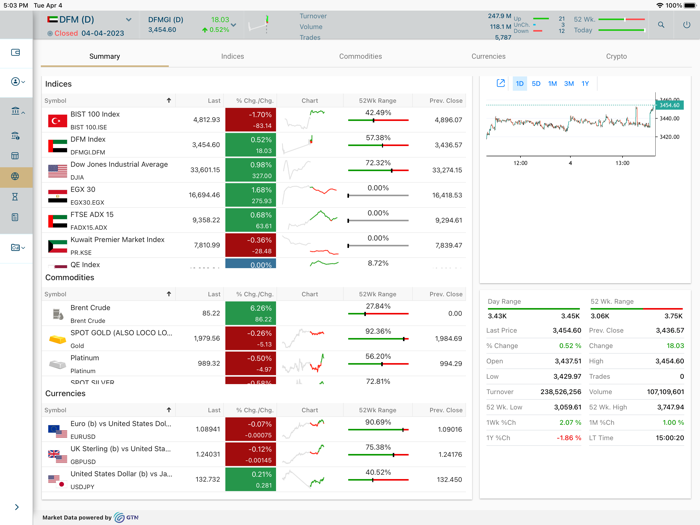This screenshot has height=525, width=700.
Task: Switch to the Commodities tab
Action: (x=360, y=56)
